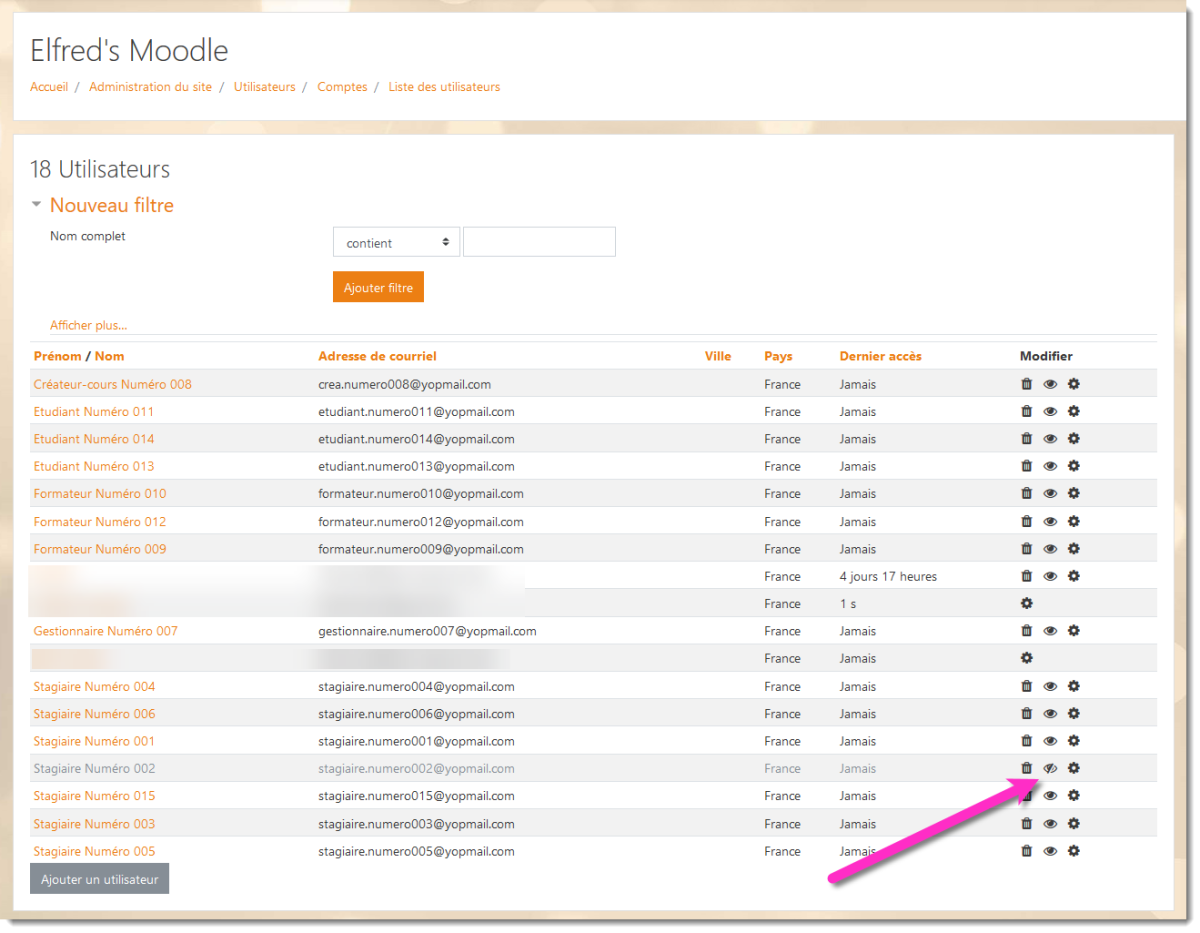Suspend Stagiaire Numéro 004 with eye icon
This screenshot has width=1200, height=933.
pos(1050,686)
